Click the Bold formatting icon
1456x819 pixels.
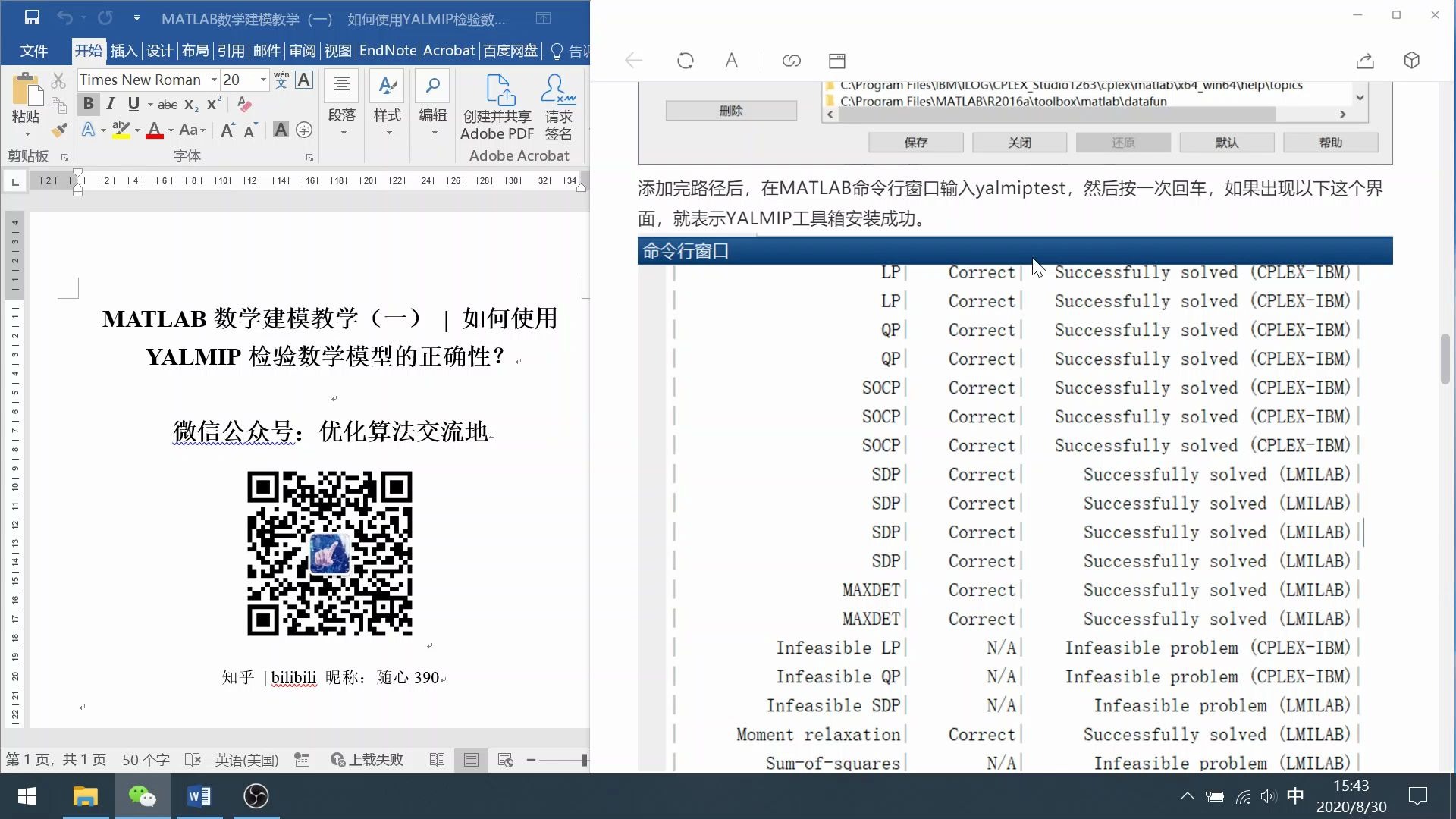point(88,103)
